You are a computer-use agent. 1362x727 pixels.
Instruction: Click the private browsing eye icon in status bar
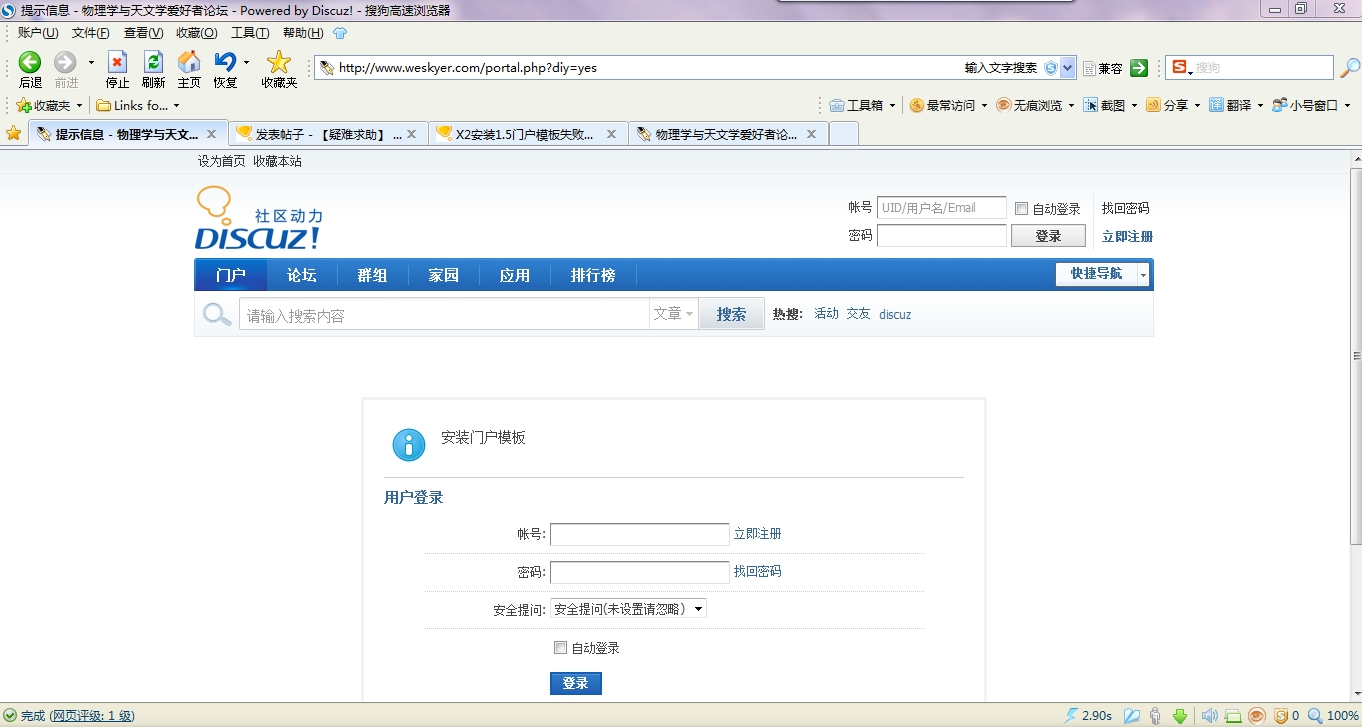tap(1257, 716)
